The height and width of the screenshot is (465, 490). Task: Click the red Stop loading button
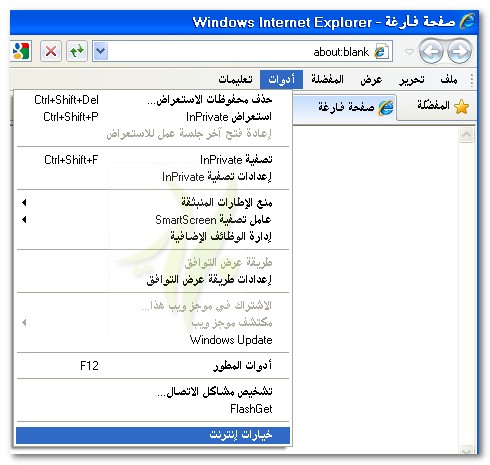coord(51,51)
